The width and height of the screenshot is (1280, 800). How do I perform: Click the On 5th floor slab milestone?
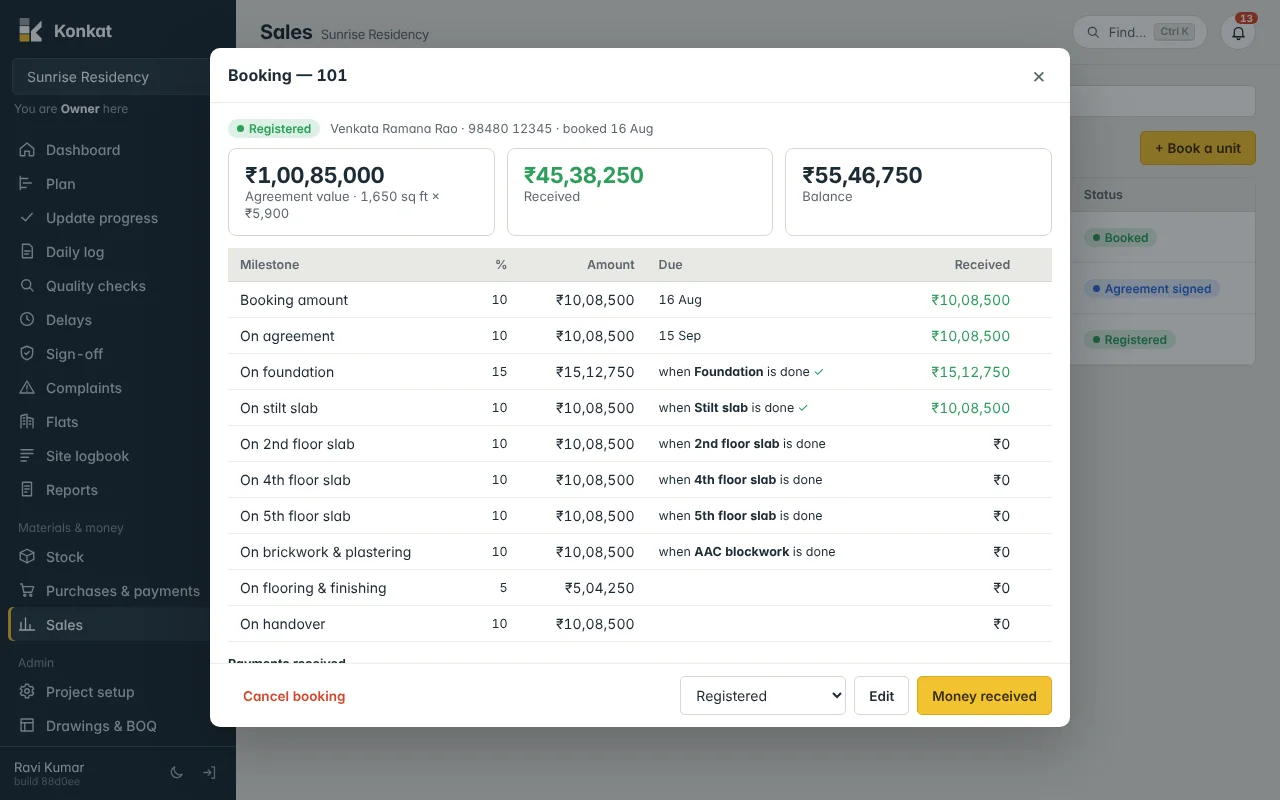point(295,516)
